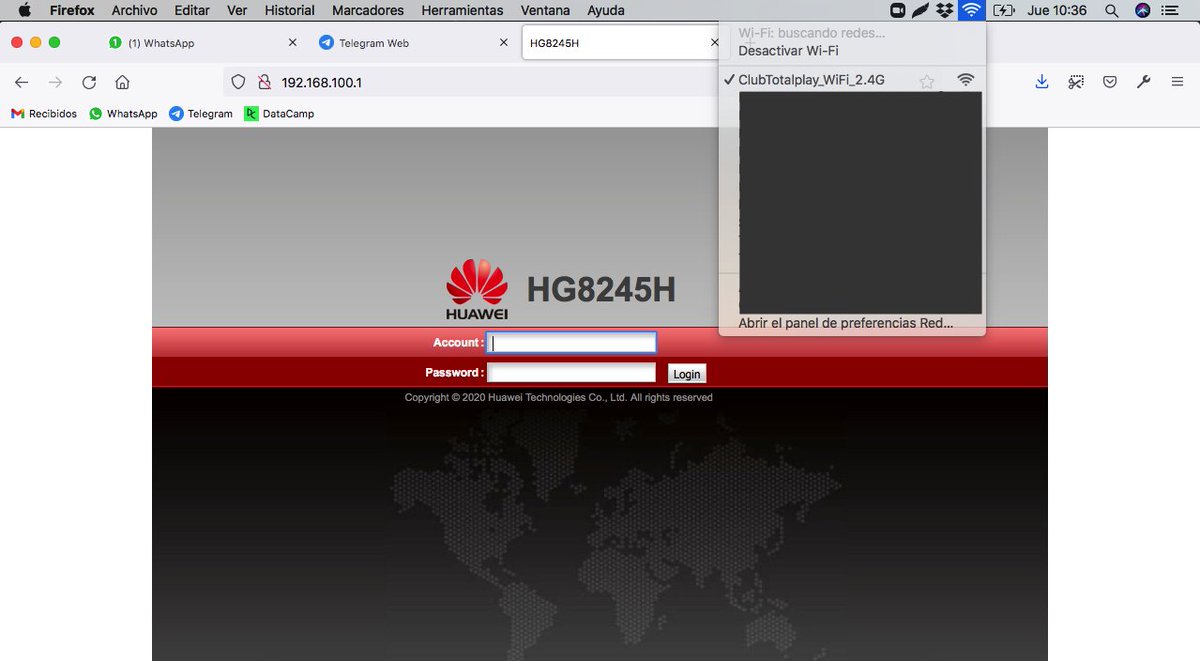Click the Jue 10:36 clock
This screenshot has width=1200, height=661.
[x=1058, y=10]
